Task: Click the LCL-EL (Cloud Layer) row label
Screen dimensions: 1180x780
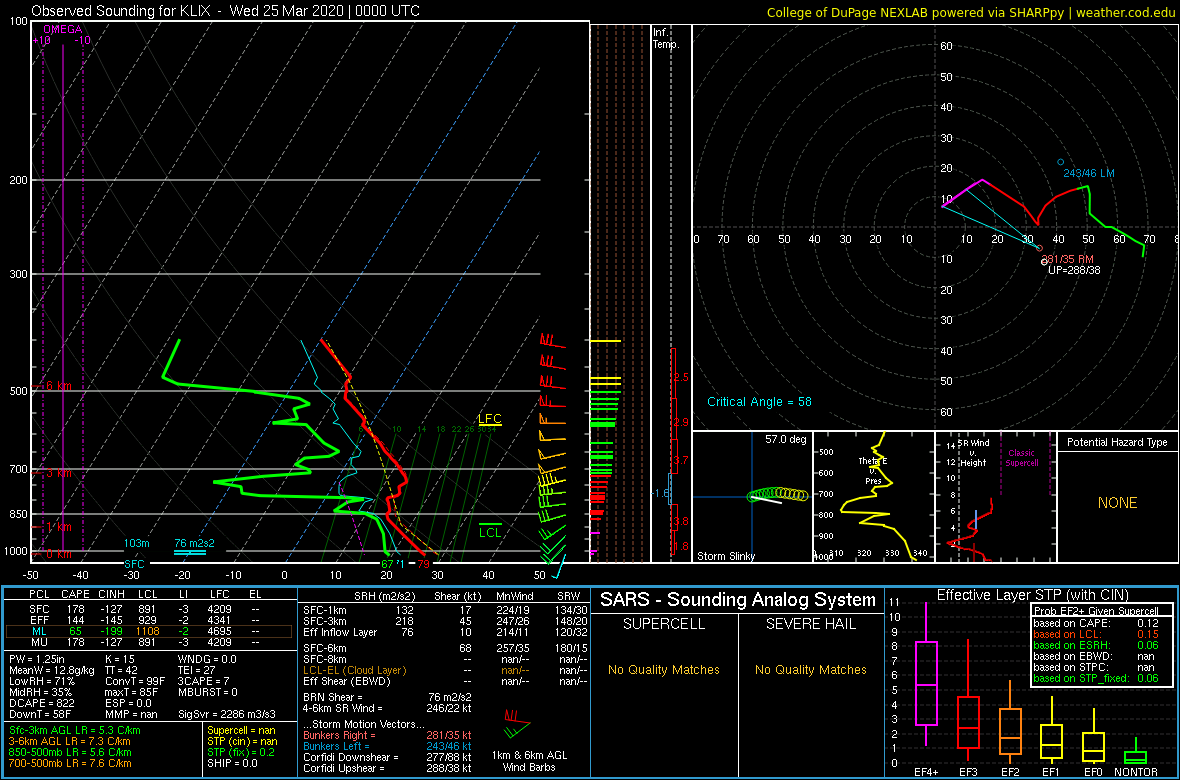Action: click(x=354, y=669)
